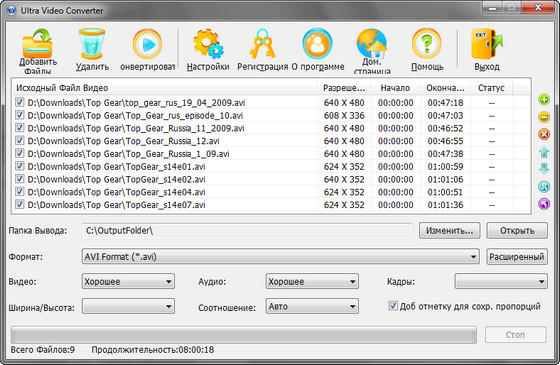Click the Выход exit door icon
The image size is (560, 365).
pos(487,44)
